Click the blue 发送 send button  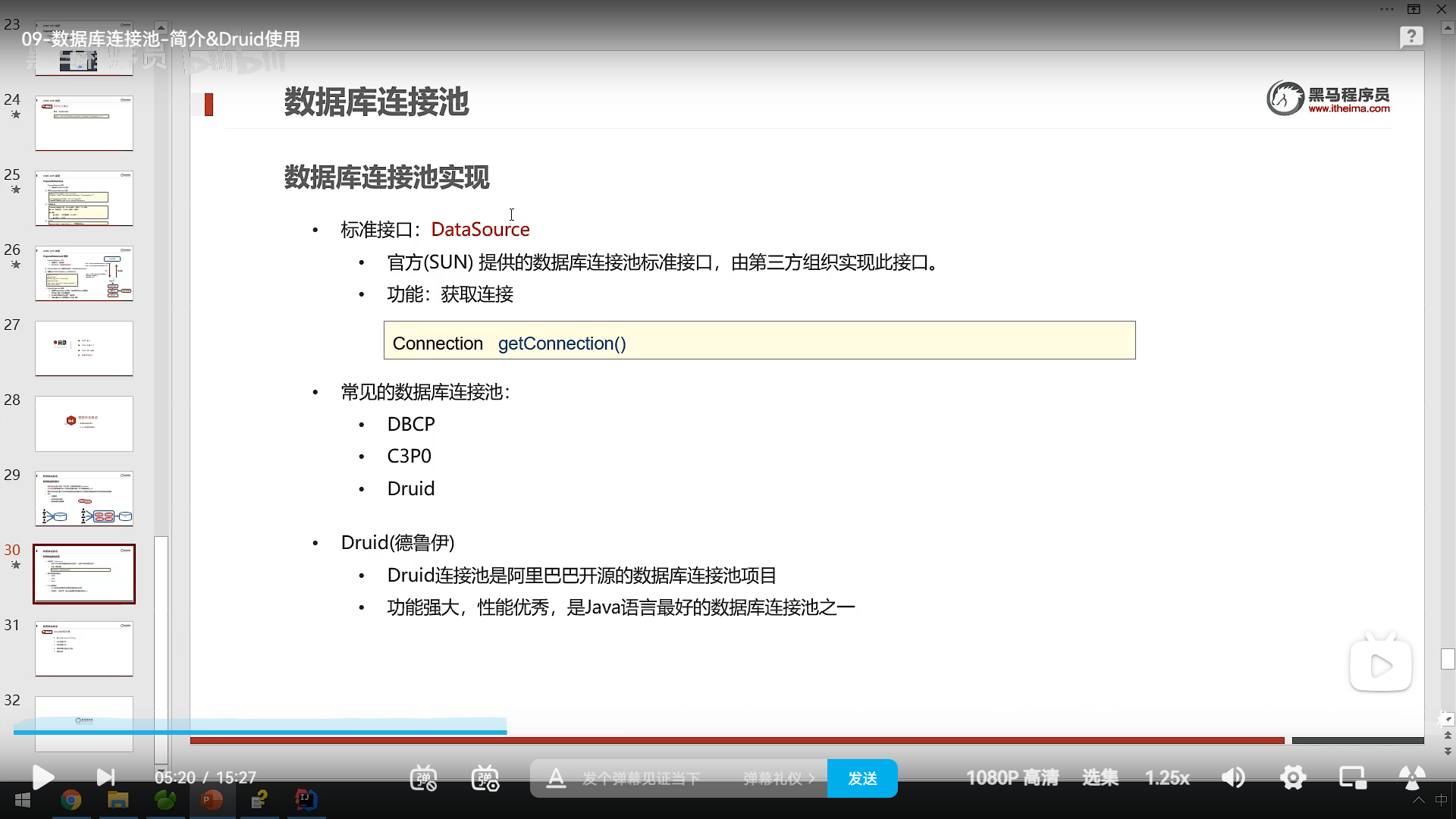tap(862, 779)
